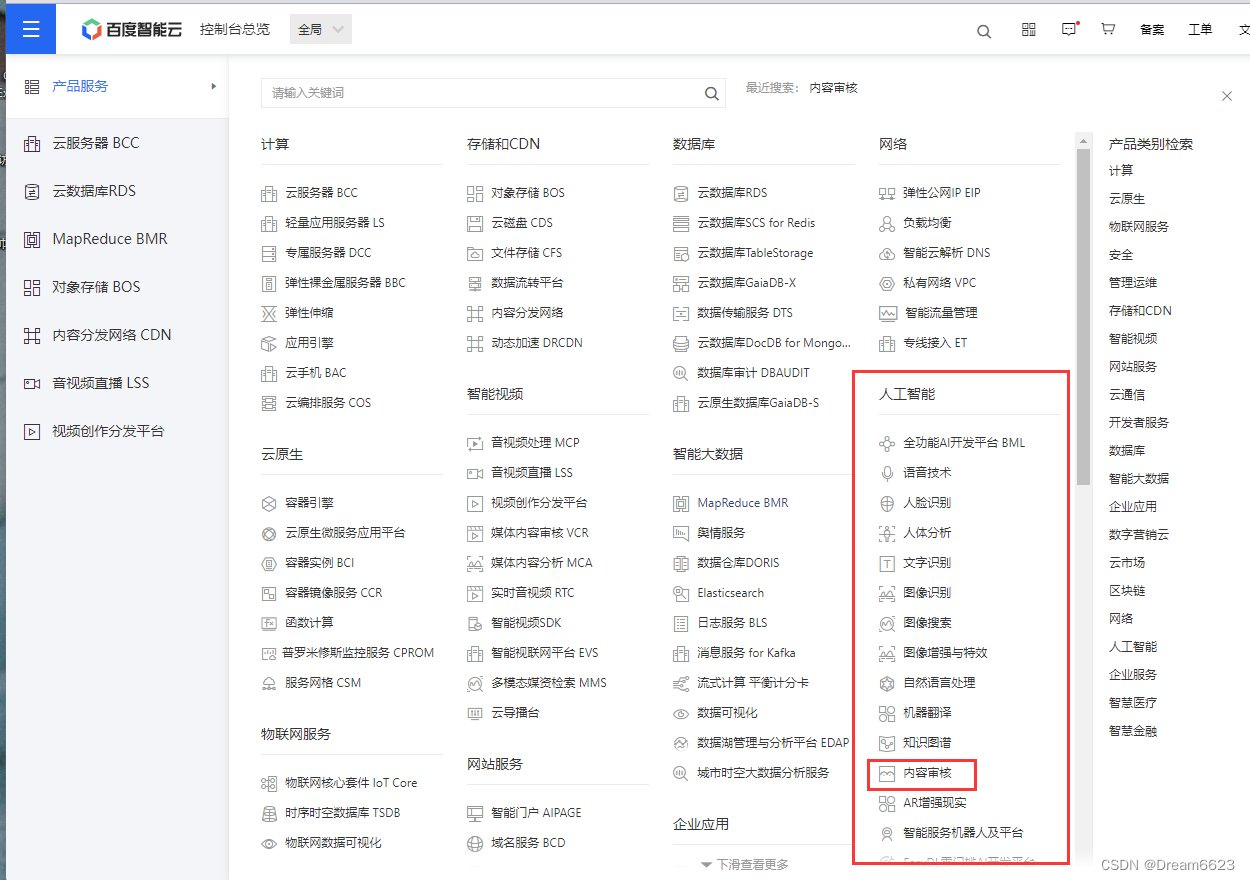This screenshot has height=880, width=1250.
Task: Open the QR grid icon in header
Action: [1029, 30]
